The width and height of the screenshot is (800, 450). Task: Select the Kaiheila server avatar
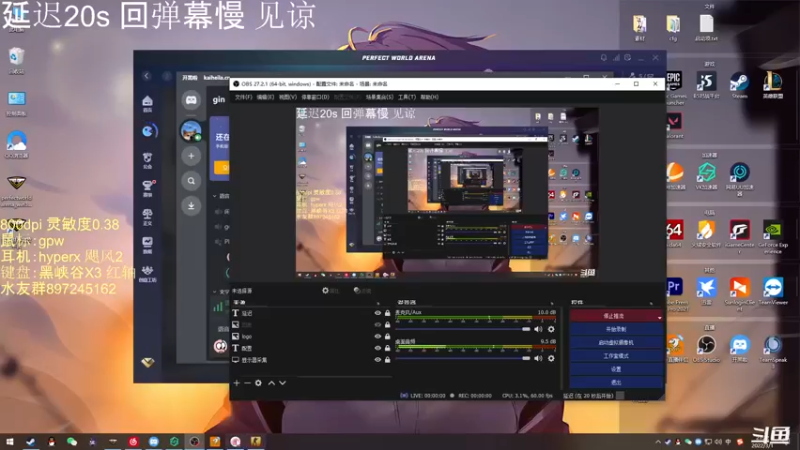(x=191, y=131)
